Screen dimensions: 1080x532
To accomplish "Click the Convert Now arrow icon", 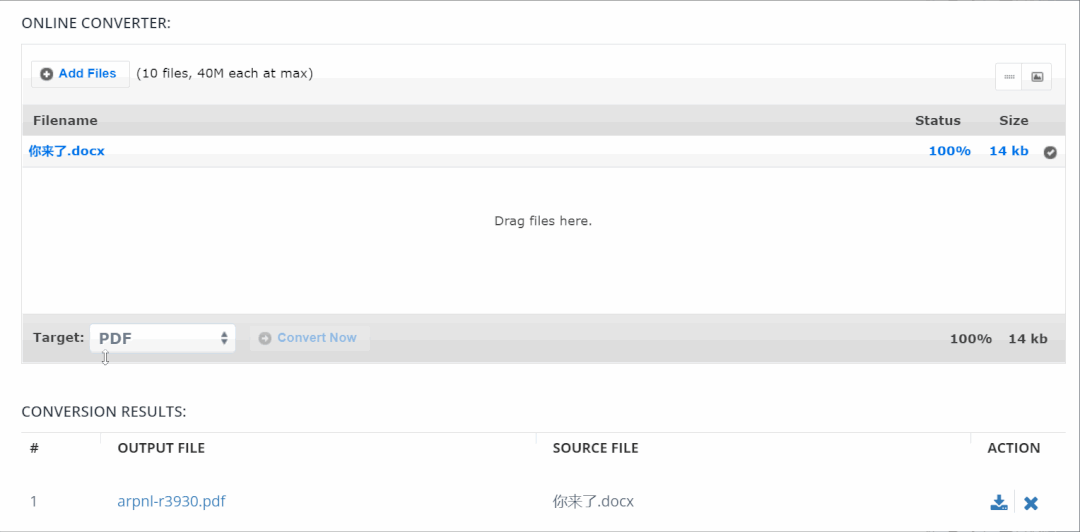I will 264,338.
